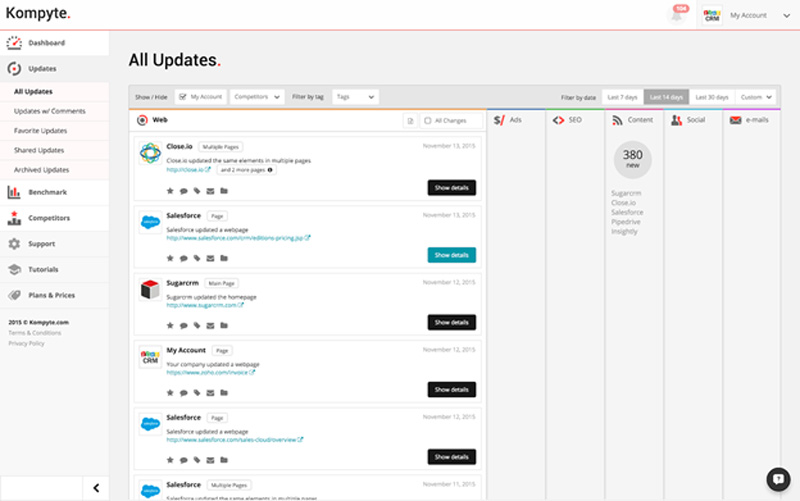Select the Web column header icon

[142, 120]
